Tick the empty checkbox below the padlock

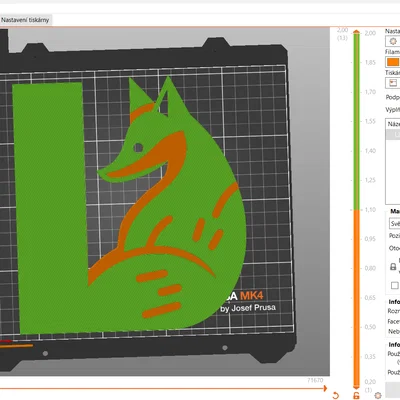[395, 286]
